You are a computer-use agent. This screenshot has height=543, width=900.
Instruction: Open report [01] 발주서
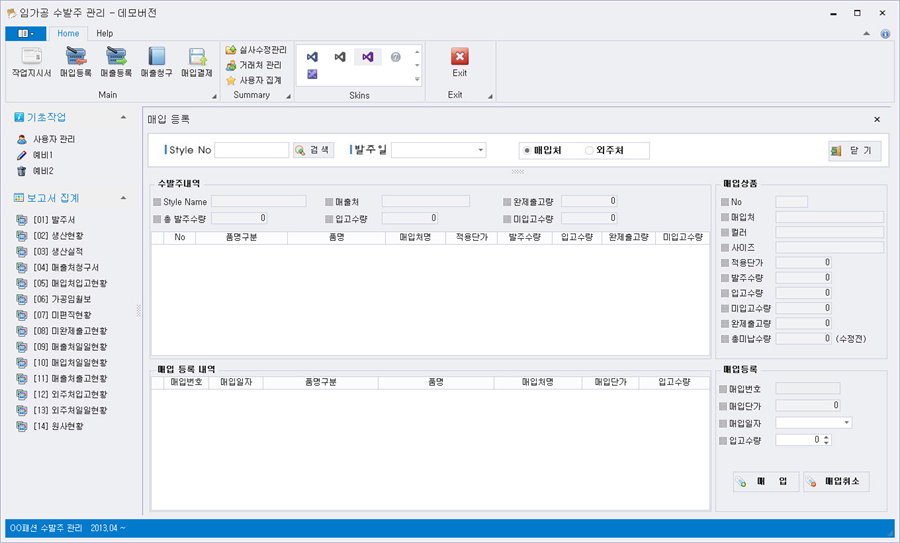point(46,220)
